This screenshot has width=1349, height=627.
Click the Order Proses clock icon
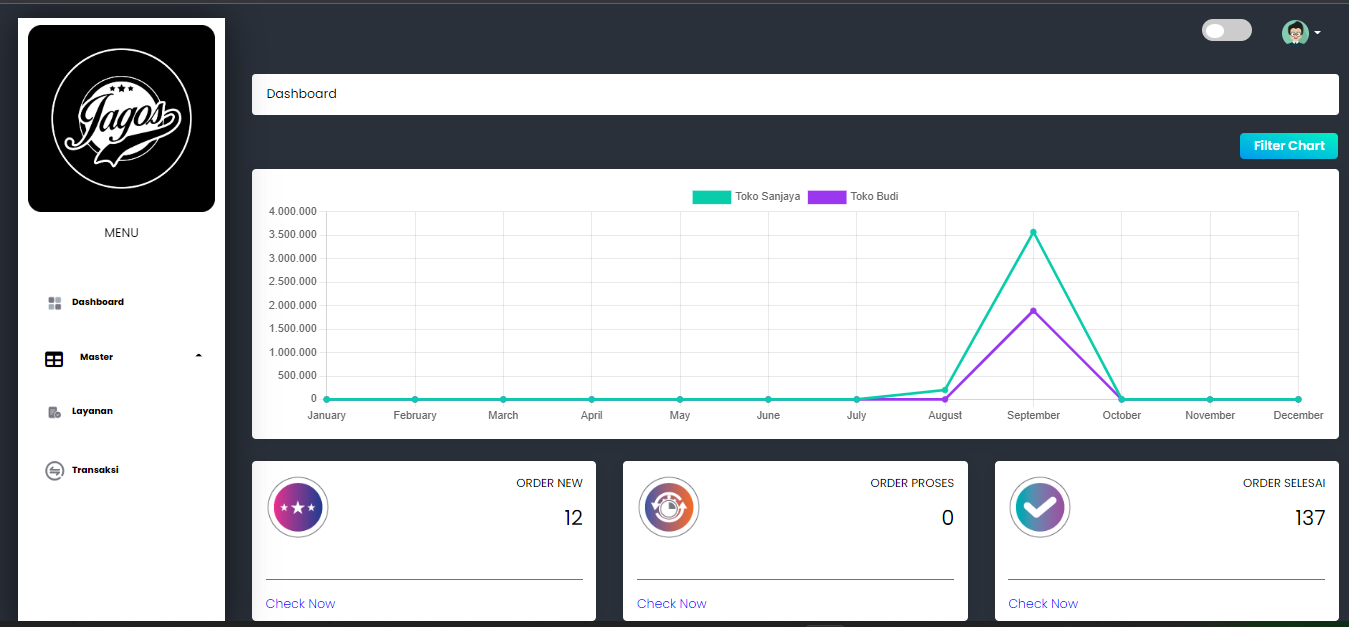pyautogui.click(x=668, y=507)
